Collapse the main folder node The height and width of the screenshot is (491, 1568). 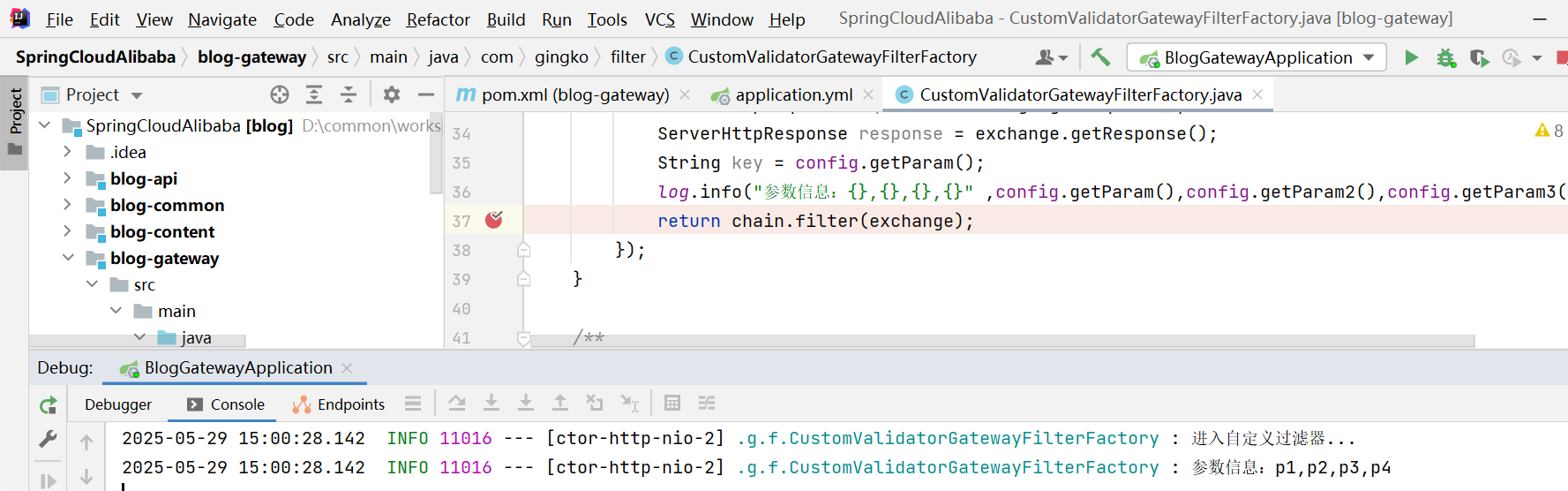[116, 311]
